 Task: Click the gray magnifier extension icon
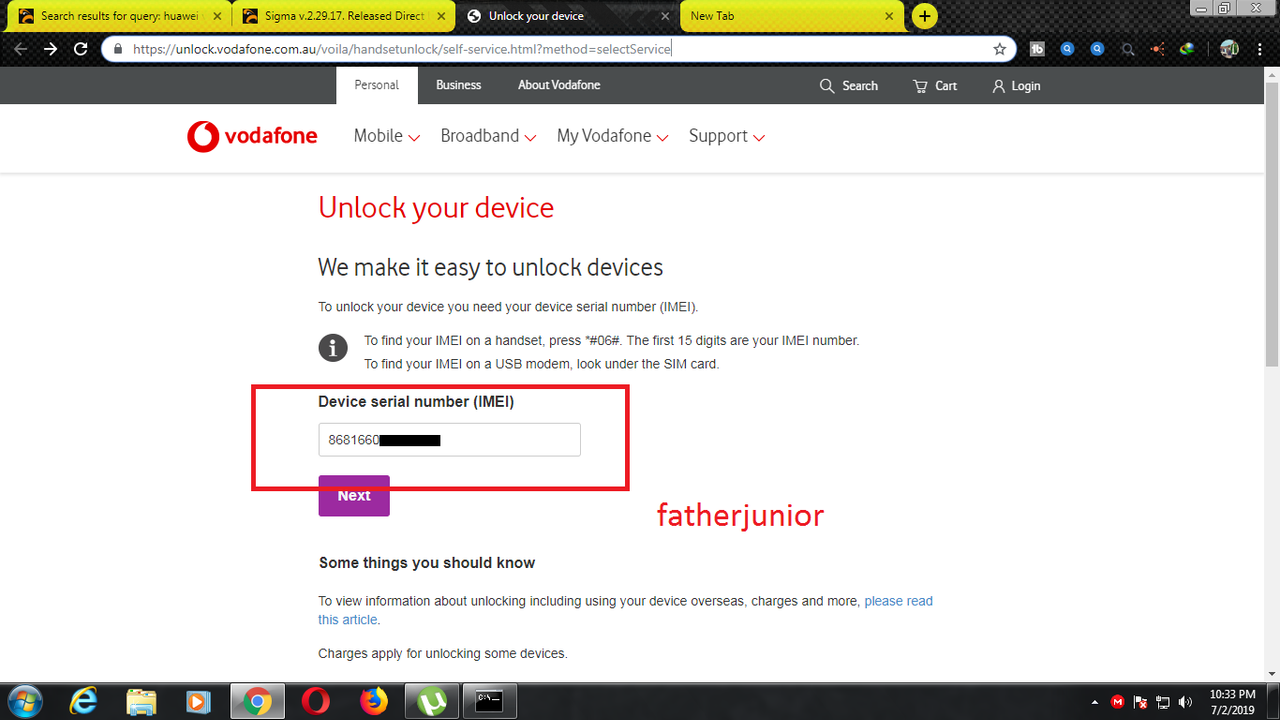1128,48
